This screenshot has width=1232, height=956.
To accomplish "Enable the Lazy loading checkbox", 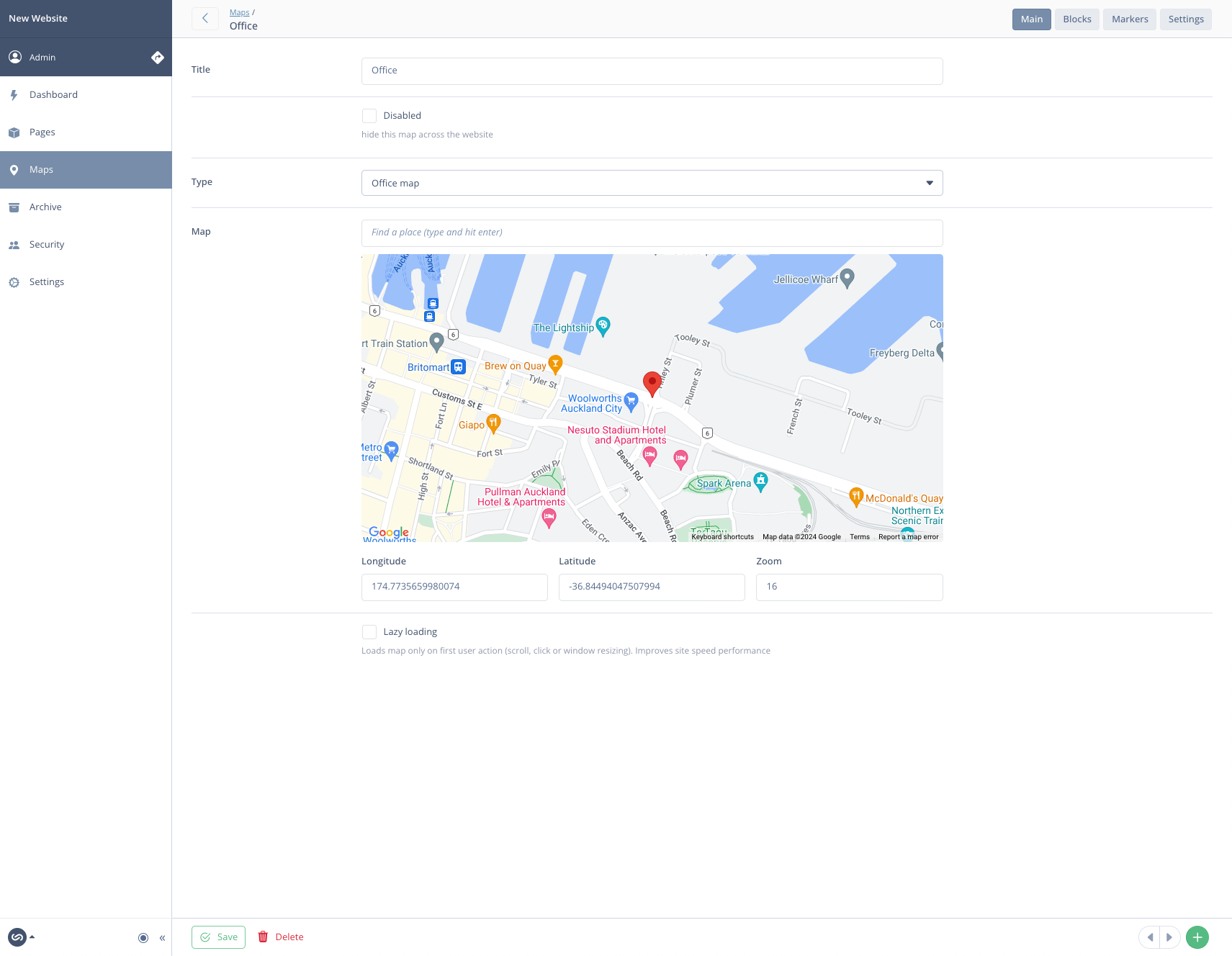I will tap(369, 632).
